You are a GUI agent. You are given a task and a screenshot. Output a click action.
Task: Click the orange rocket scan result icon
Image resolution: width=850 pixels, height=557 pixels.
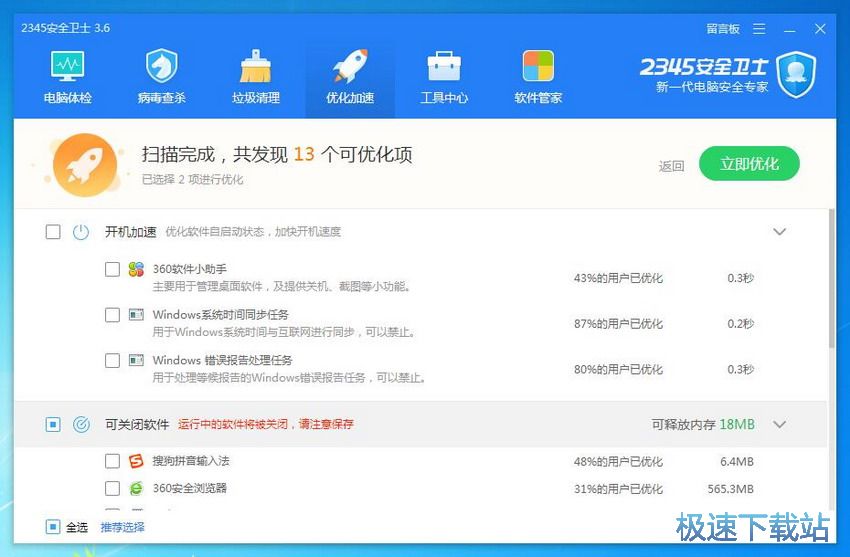(85, 165)
